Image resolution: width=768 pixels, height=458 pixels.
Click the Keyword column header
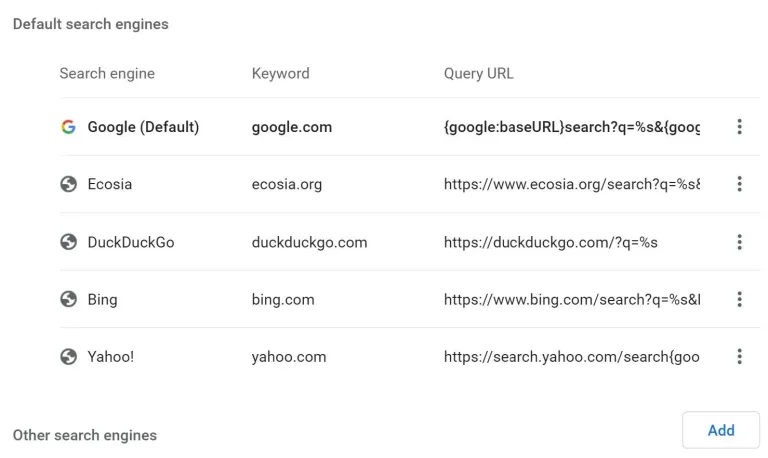click(280, 73)
